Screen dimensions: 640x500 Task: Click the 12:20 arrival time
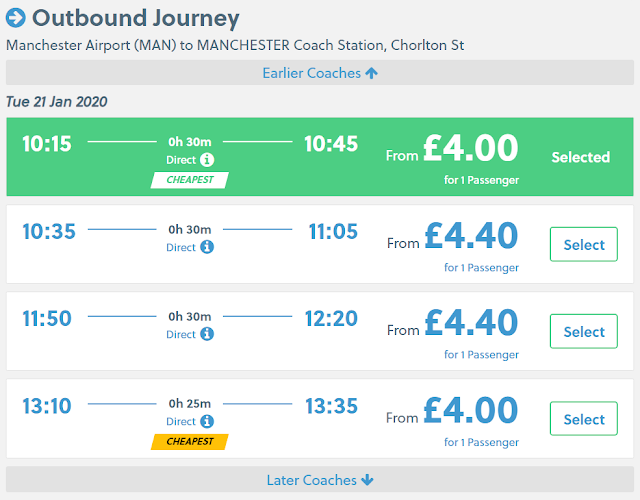point(332,319)
